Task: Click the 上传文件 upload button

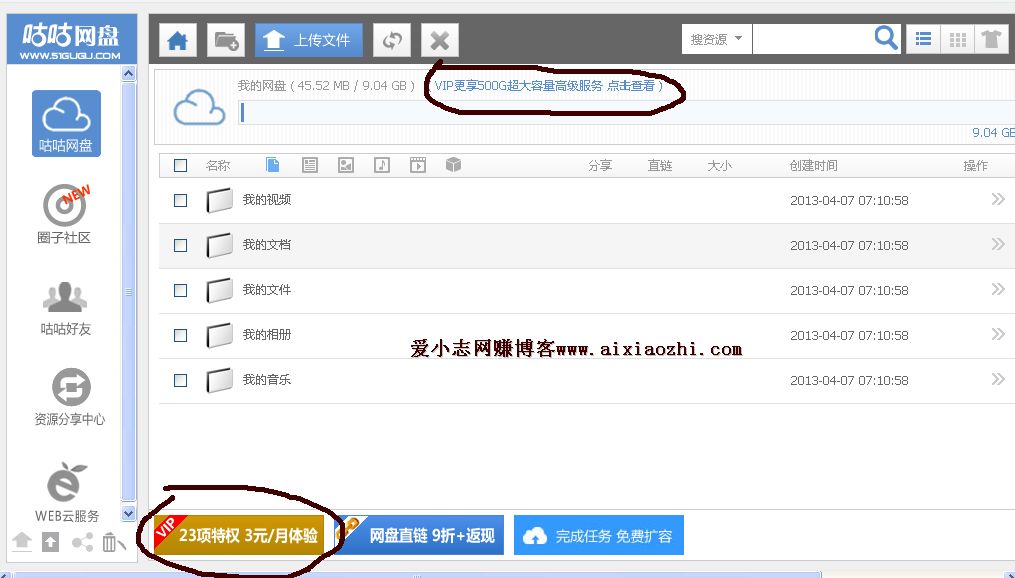Action: [x=309, y=40]
